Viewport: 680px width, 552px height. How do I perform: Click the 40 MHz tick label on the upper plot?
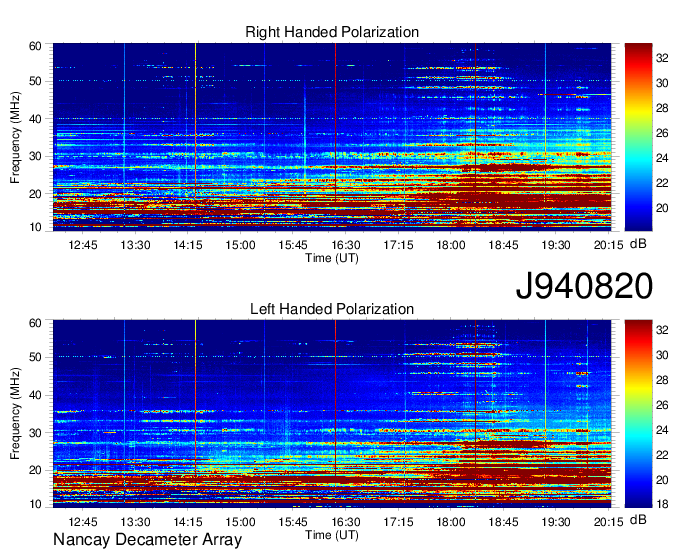tap(35, 119)
